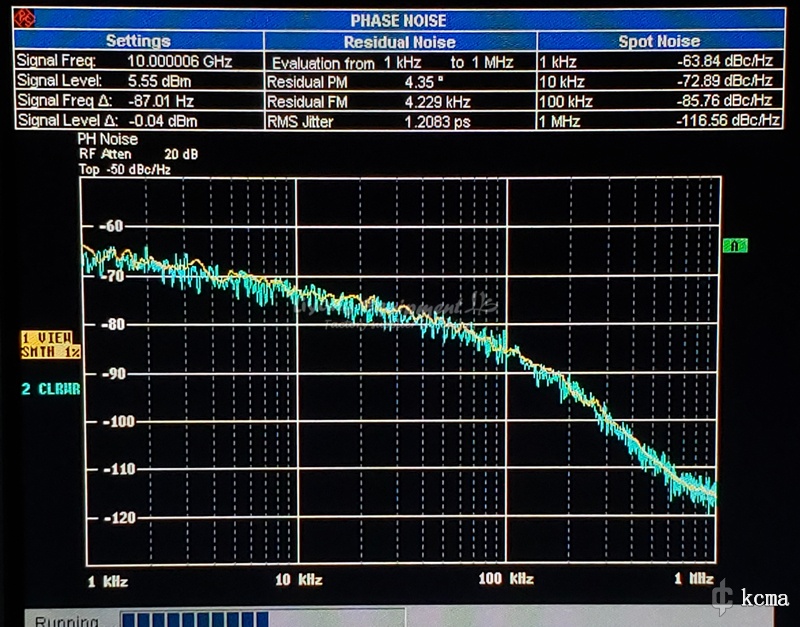This screenshot has height=627, width=800.
Task: Select the 2 CLRWR trace label
Action: pos(52,389)
